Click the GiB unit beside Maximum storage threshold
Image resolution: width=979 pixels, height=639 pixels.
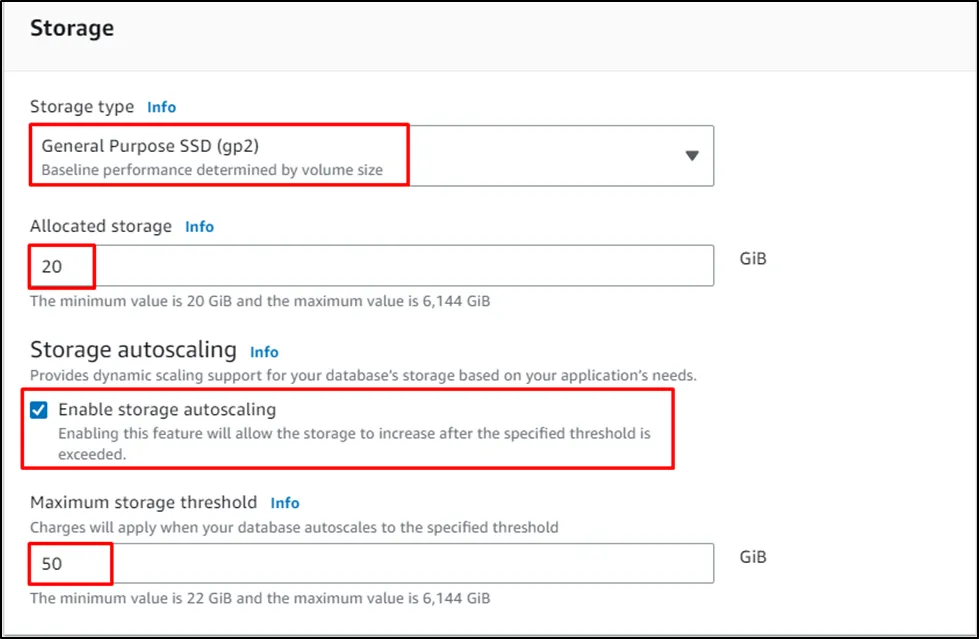(x=753, y=557)
